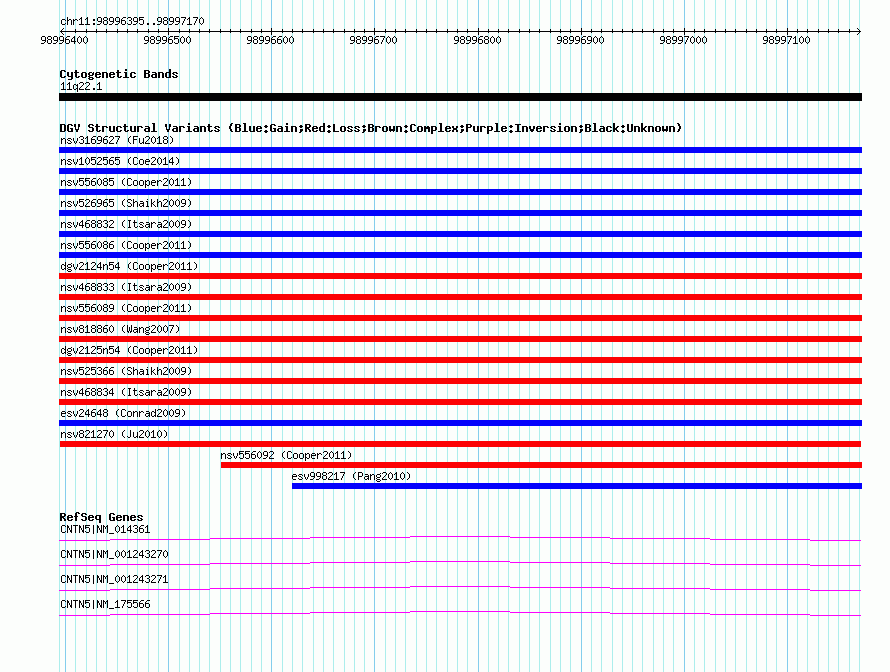Screen dimensions: 890x672
Task: Click the chr11:98996395..98997170 region label
Action: click(x=132, y=21)
